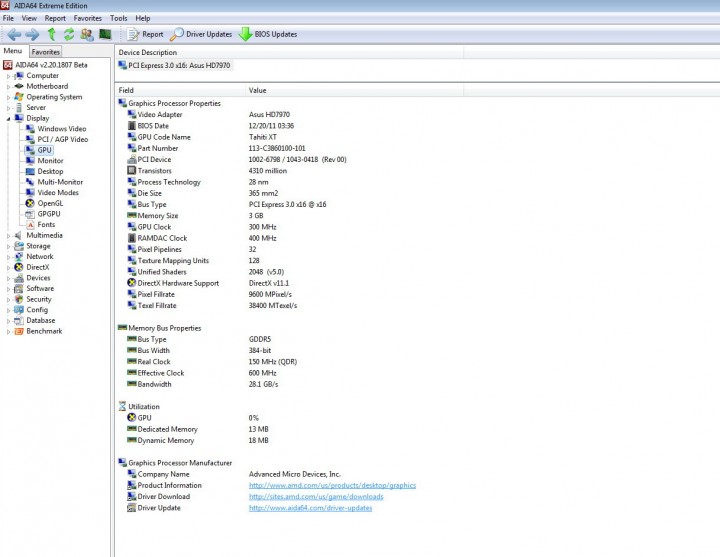720x557 pixels.
Task: Open the File menu
Action: 8,18
